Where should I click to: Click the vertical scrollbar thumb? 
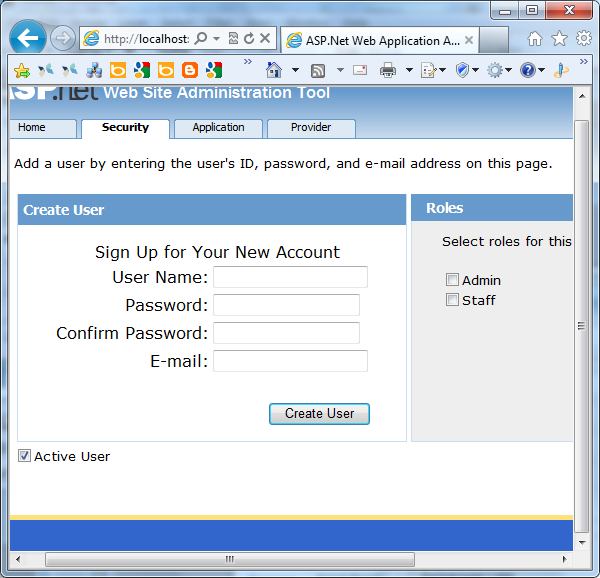coord(581,326)
